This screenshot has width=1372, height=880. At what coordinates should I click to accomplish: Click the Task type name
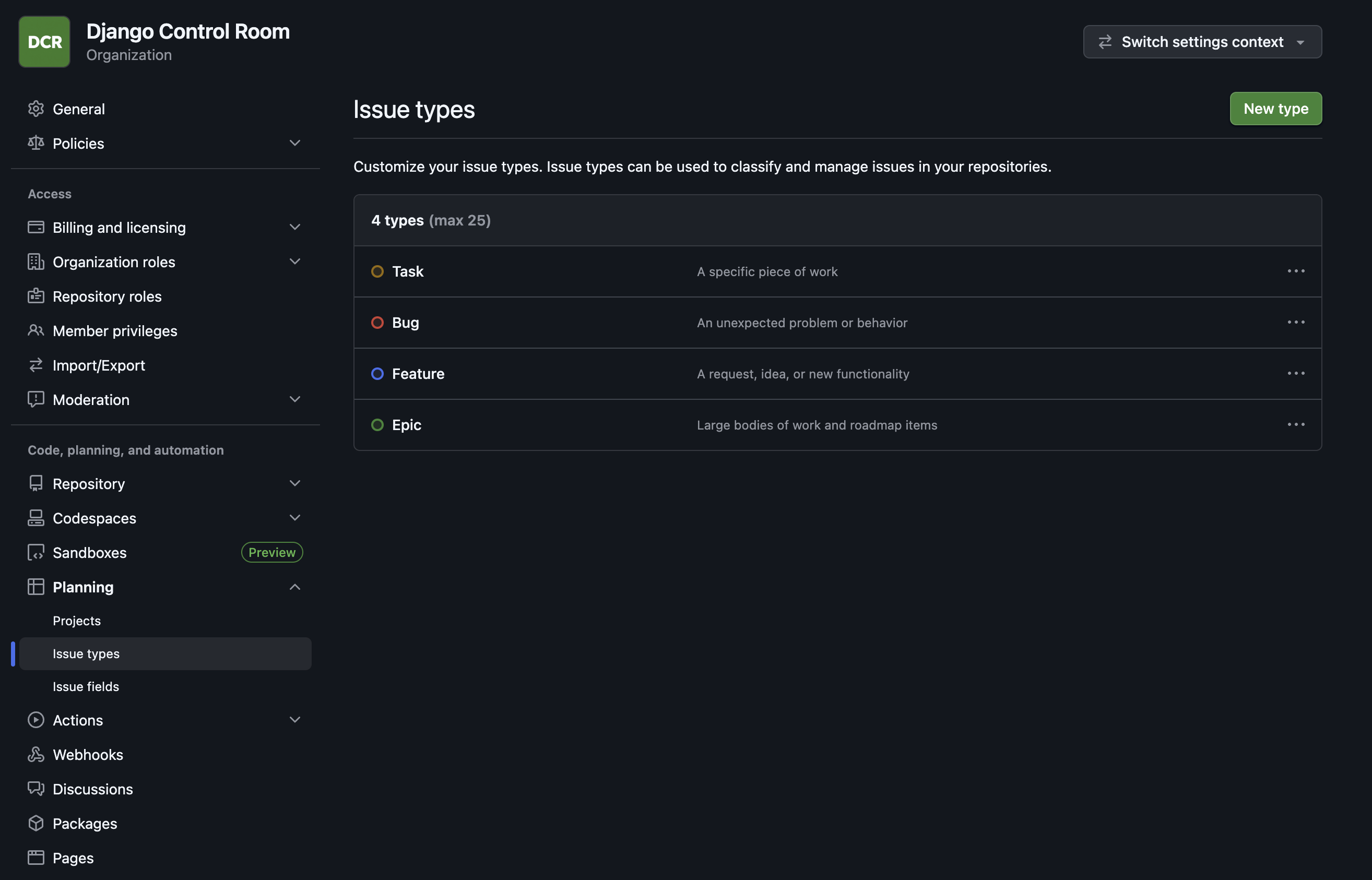(x=407, y=271)
